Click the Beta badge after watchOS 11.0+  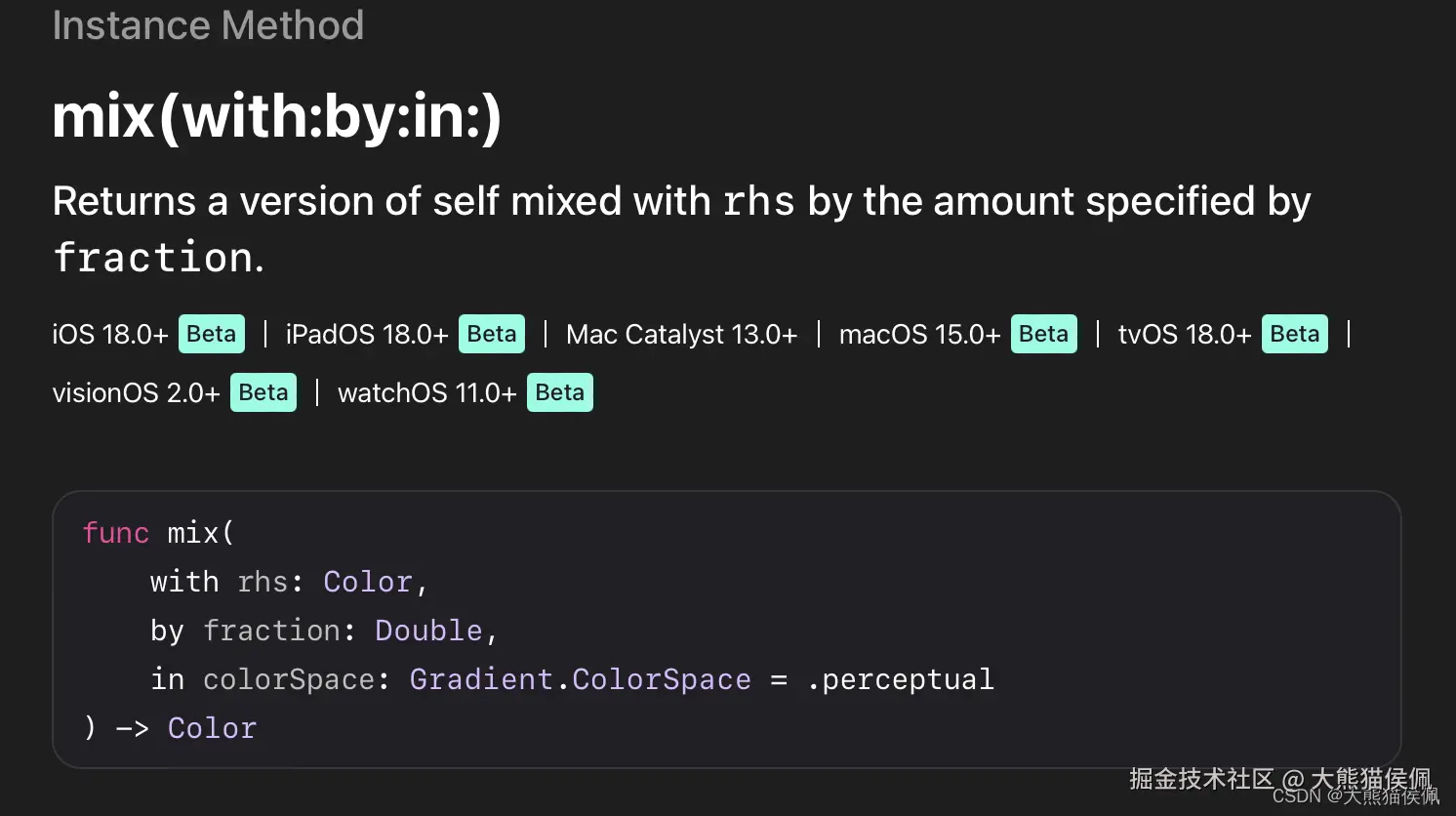(559, 392)
